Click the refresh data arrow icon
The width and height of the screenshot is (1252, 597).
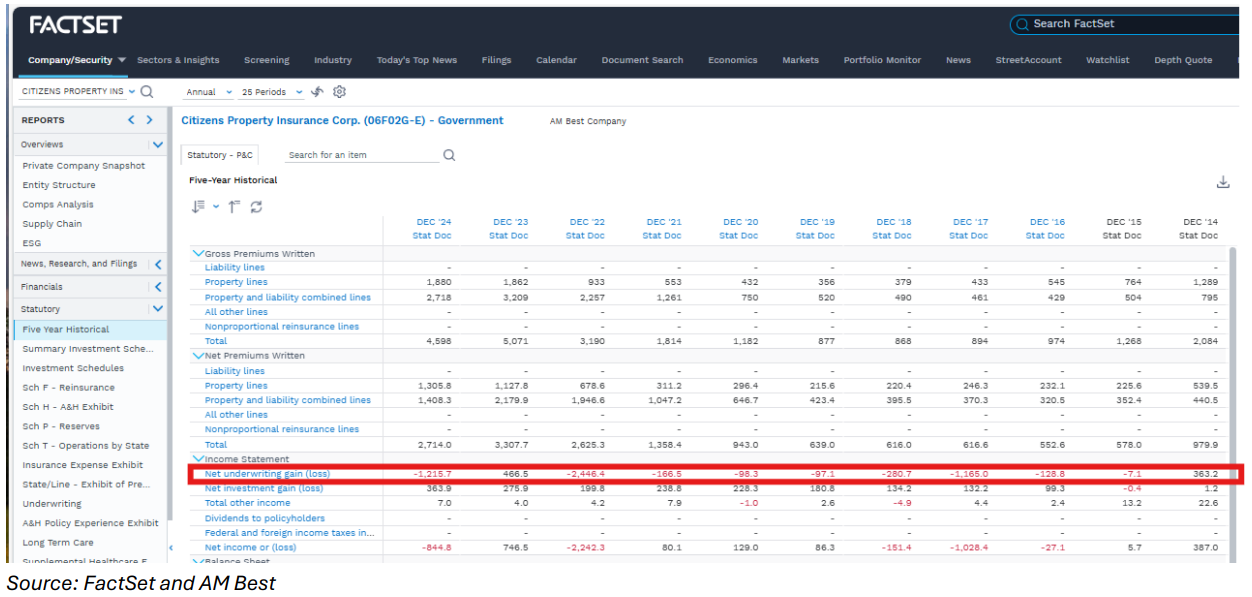(317, 91)
